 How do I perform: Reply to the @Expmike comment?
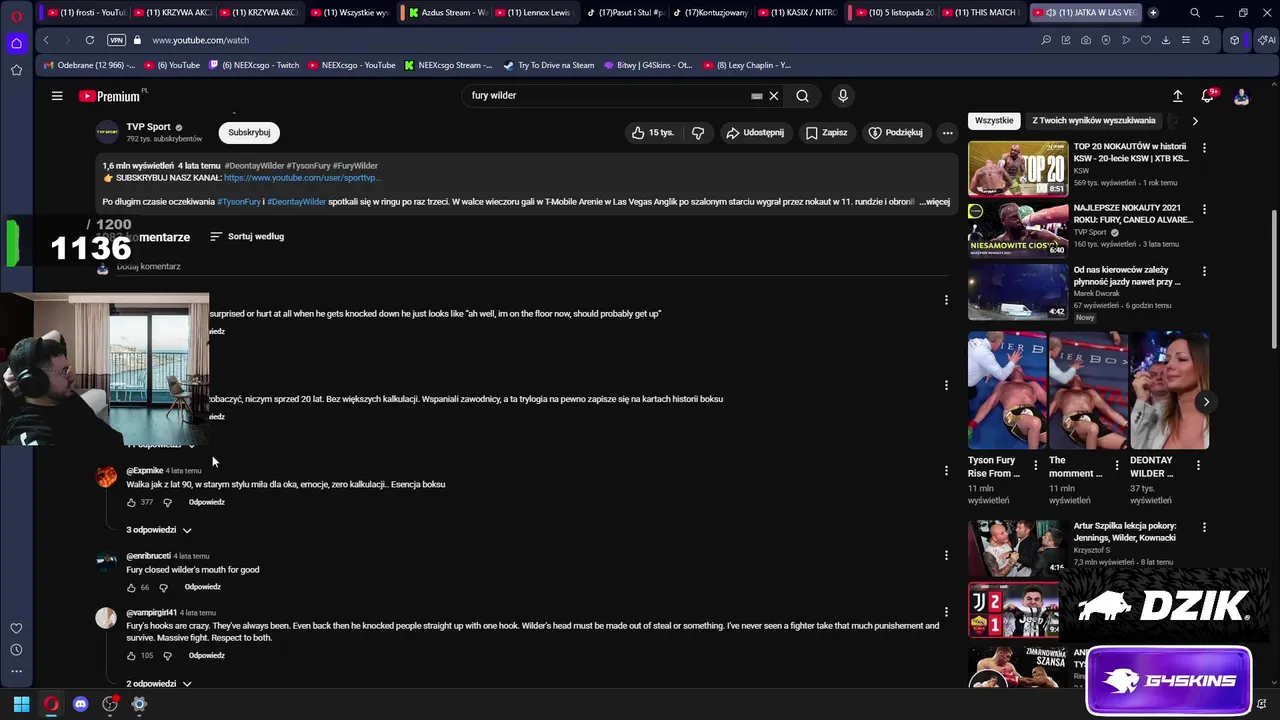pos(207,502)
